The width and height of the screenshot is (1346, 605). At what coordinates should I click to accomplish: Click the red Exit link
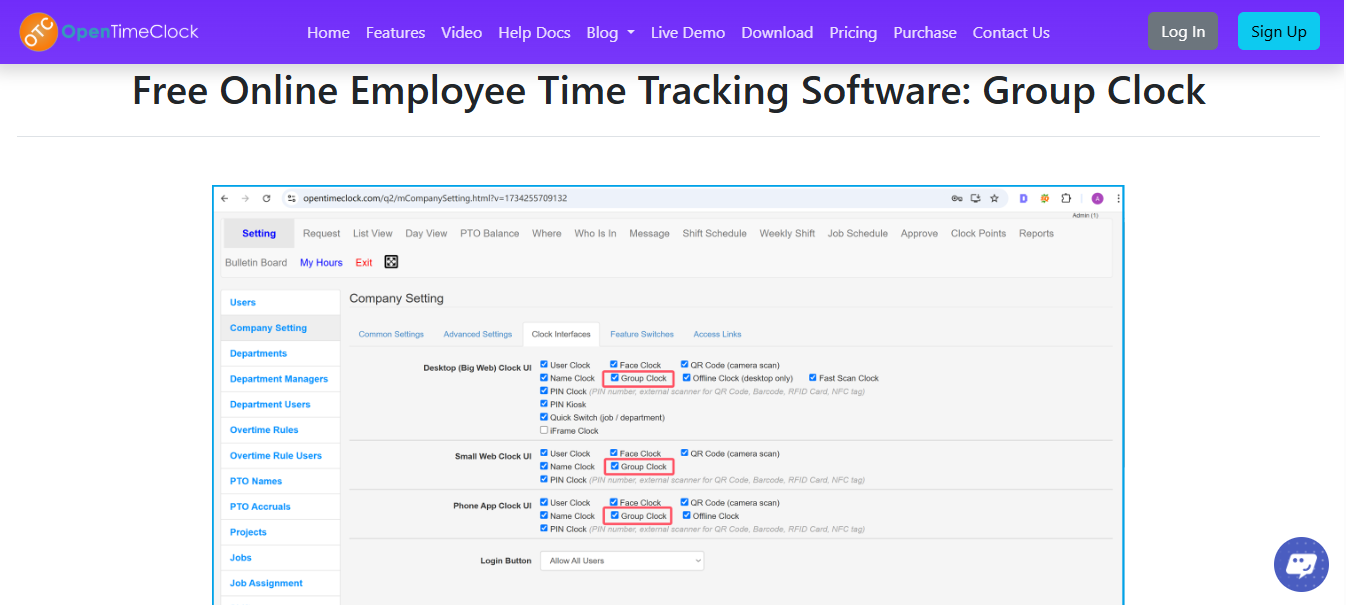point(364,262)
